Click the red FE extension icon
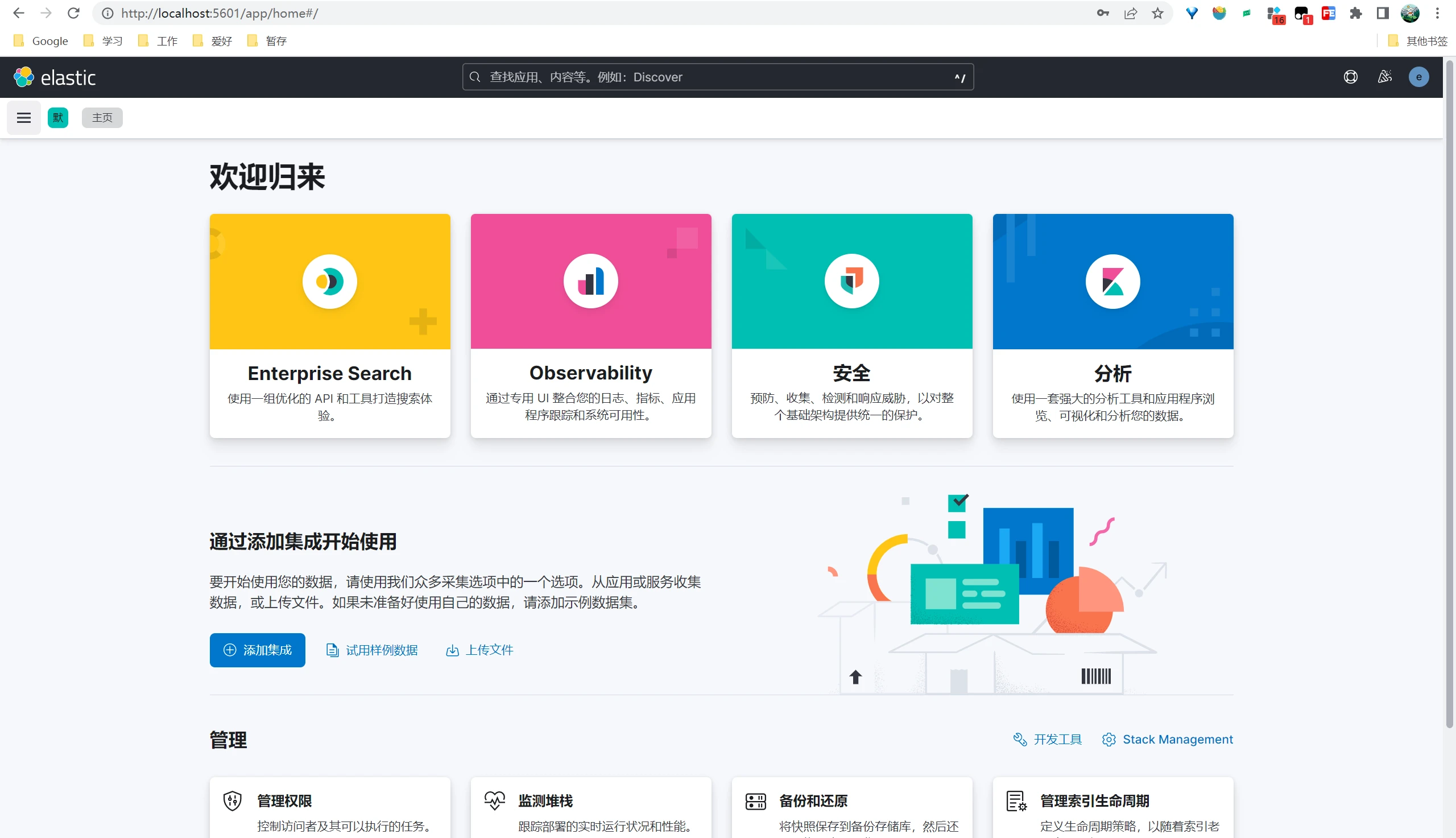Image resolution: width=1456 pixels, height=838 pixels. (x=1328, y=13)
